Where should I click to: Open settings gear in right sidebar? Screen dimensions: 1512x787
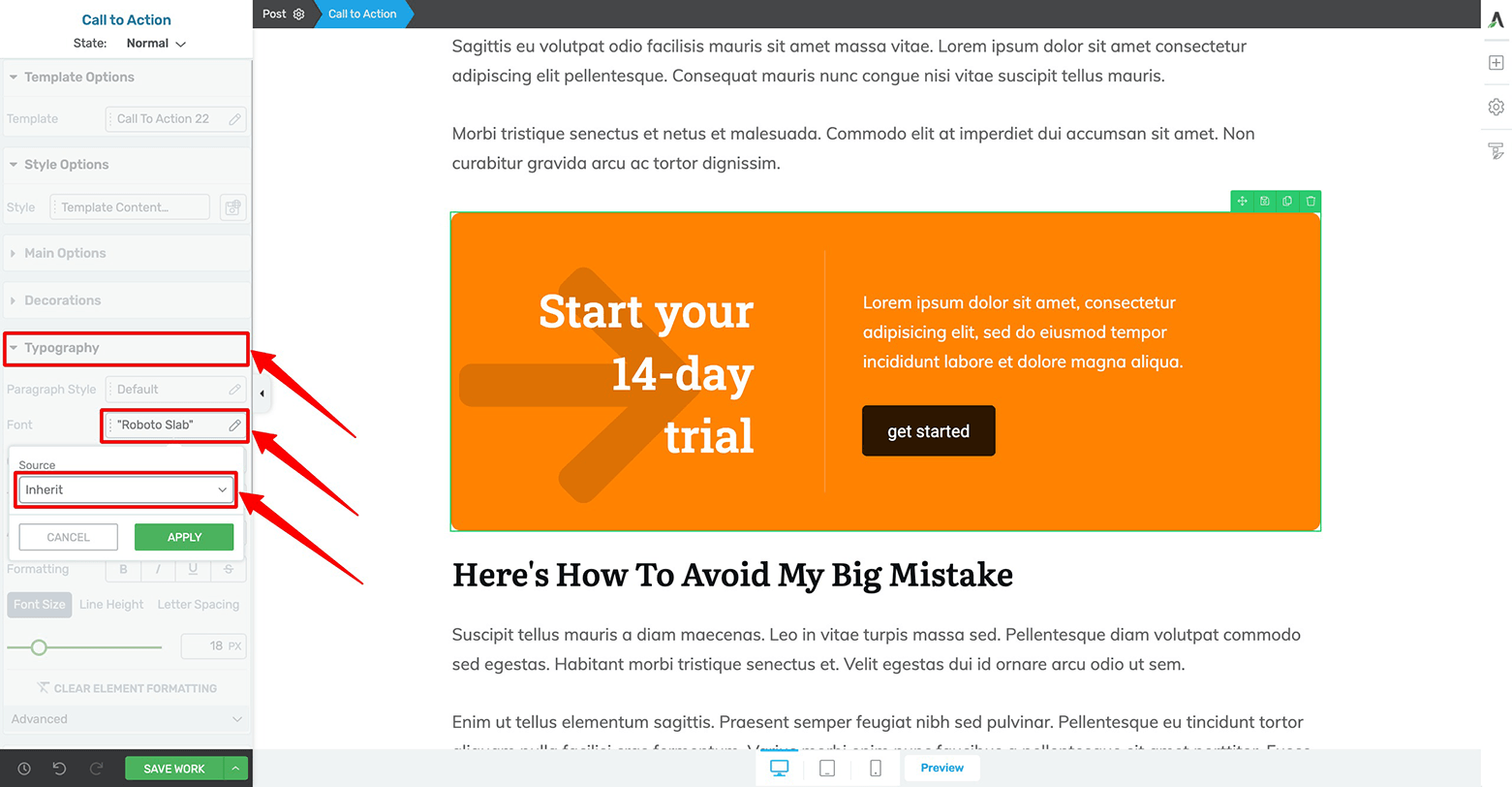tap(1496, 107)
